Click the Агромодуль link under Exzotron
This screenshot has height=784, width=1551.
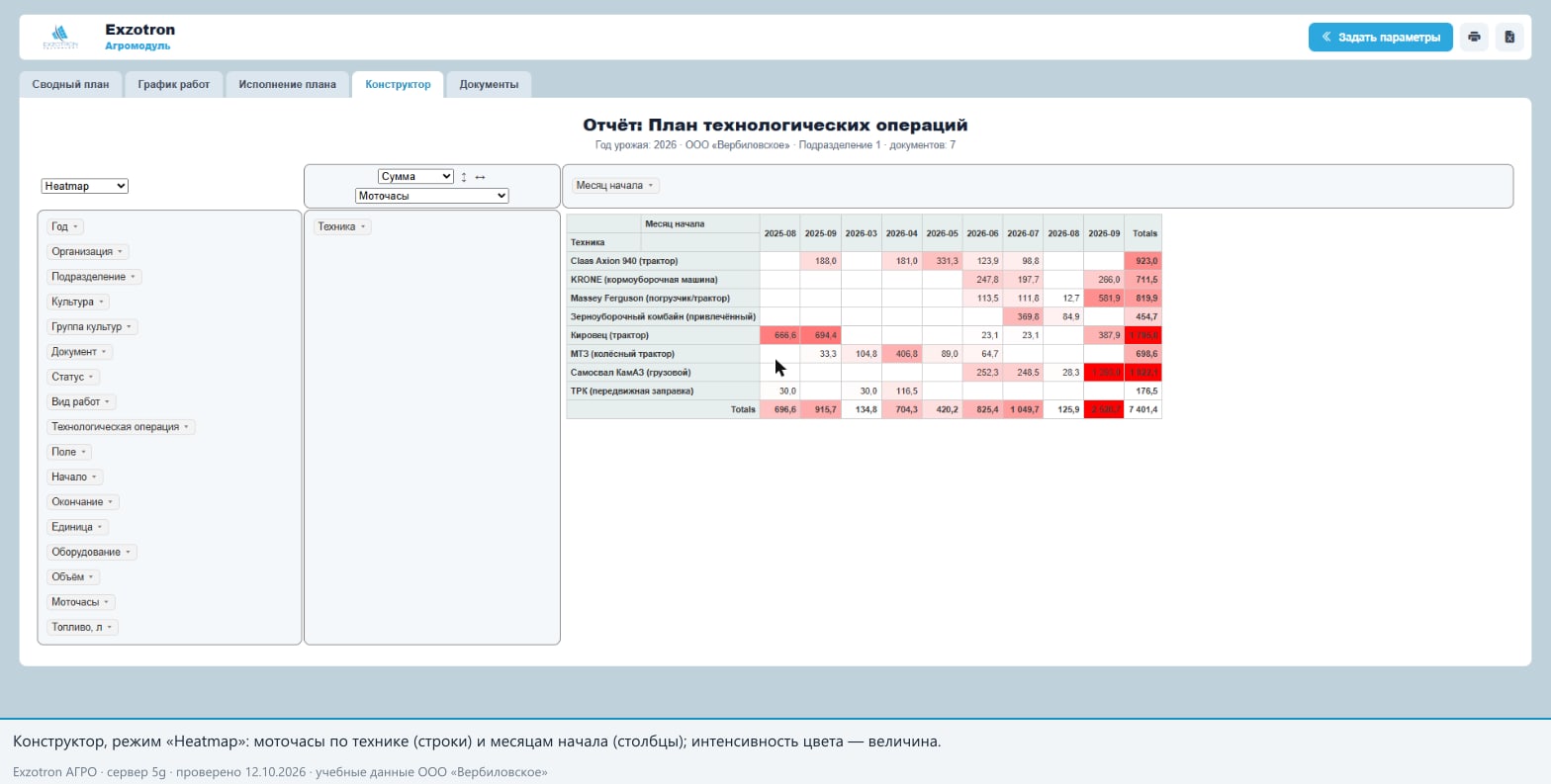(x=137, y=45)
